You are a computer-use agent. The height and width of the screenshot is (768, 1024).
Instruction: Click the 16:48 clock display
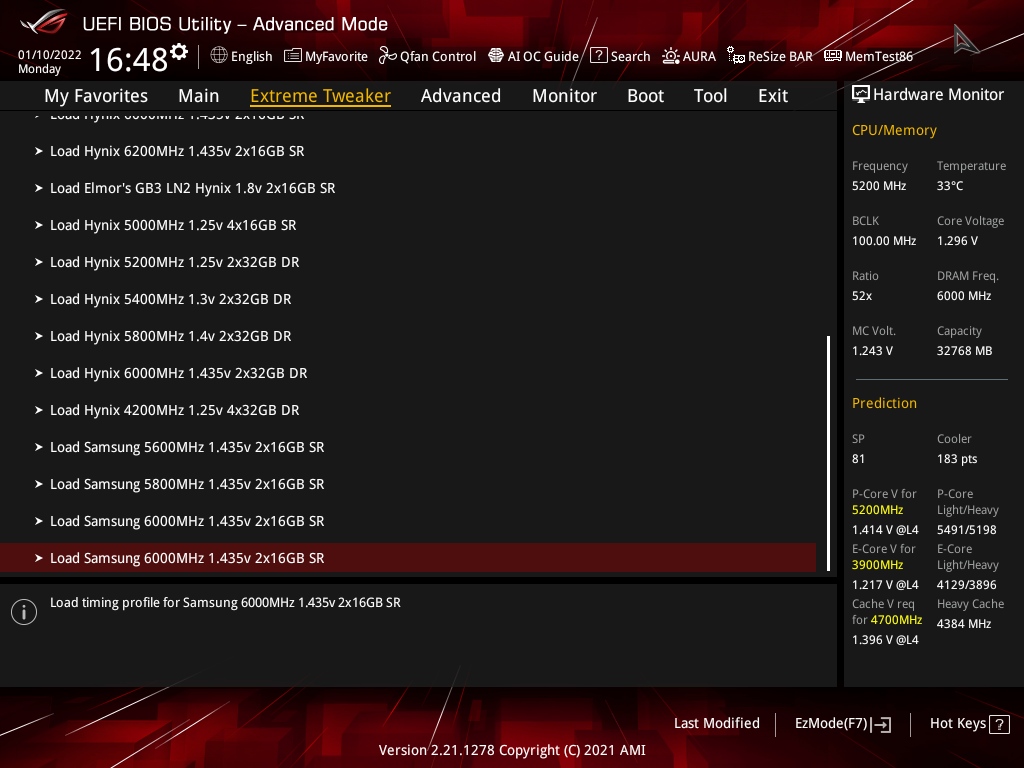[x=129, y=59]
